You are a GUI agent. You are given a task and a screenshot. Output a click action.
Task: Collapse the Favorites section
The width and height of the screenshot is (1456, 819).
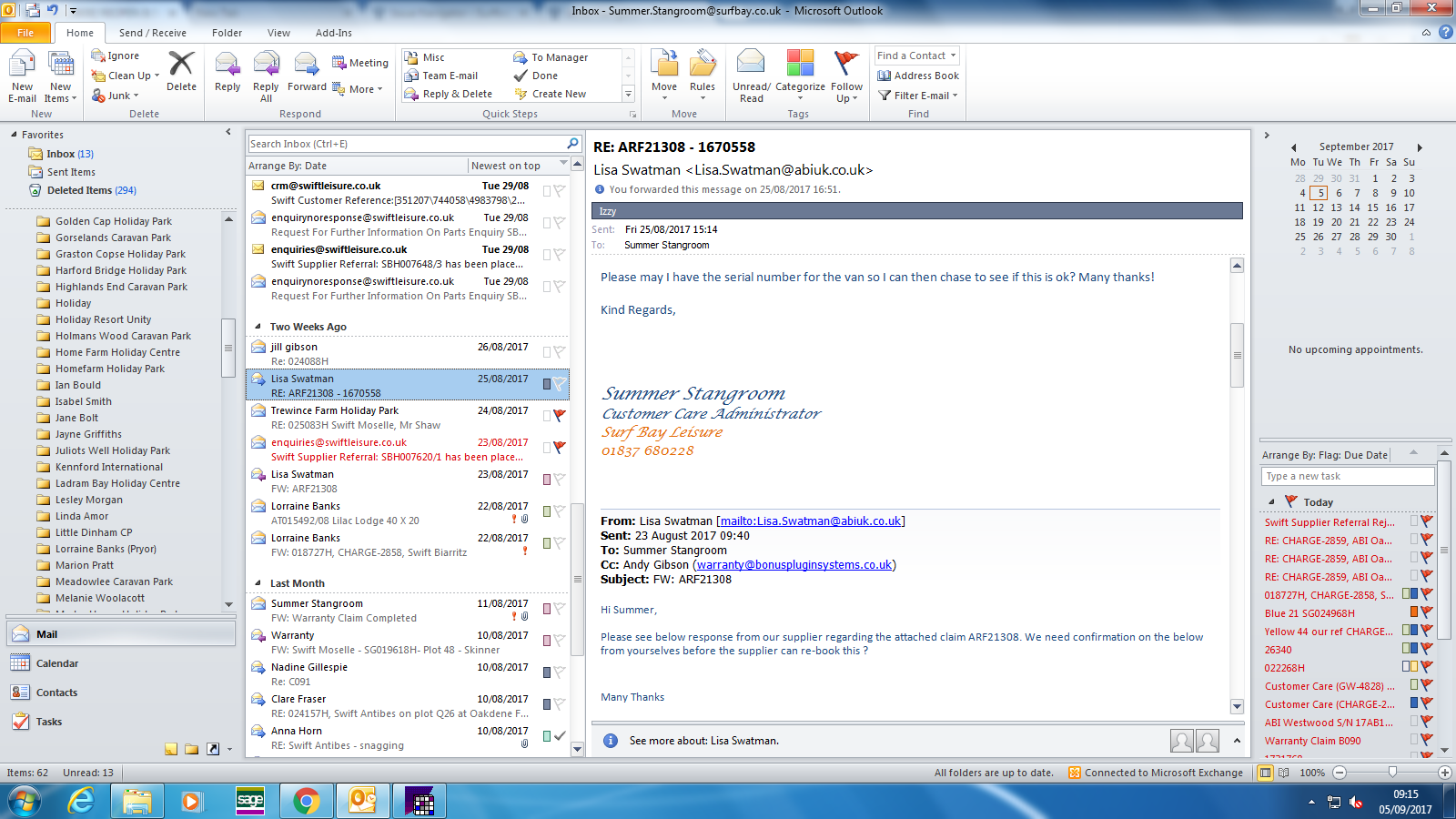(15, 135)
